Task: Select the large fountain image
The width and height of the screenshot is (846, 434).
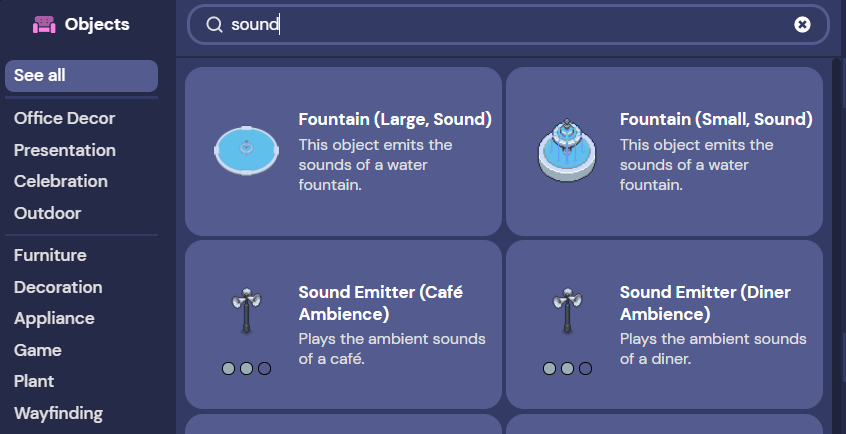Action: 247,151
